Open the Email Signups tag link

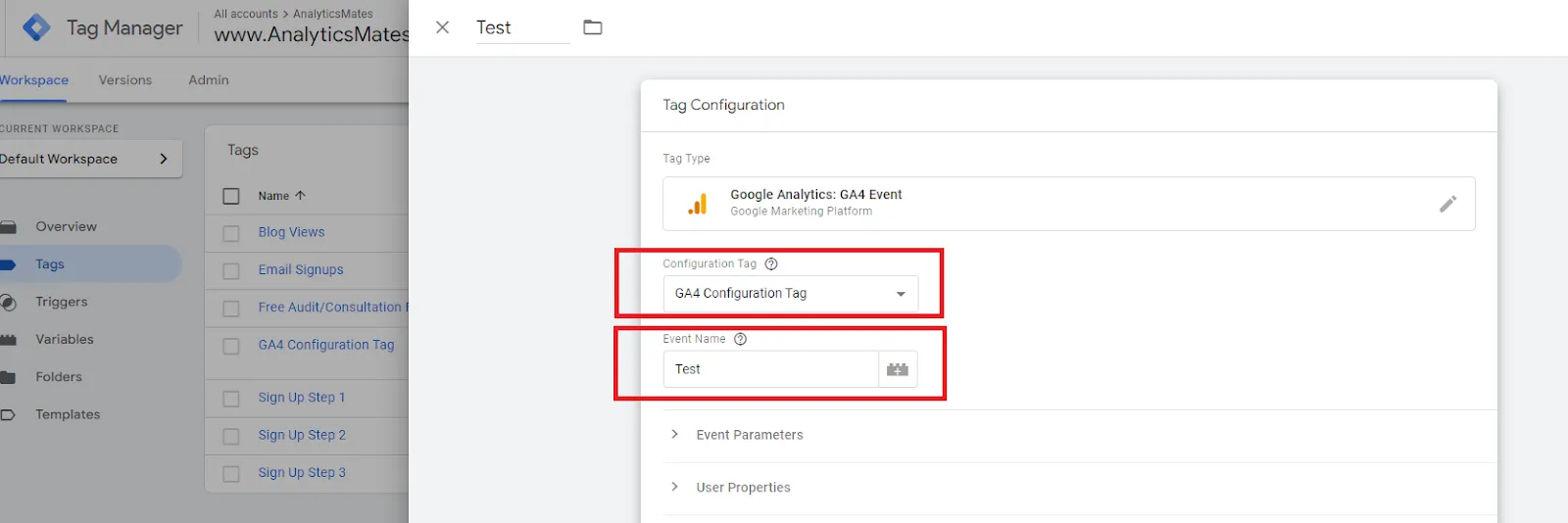(x=301, y=269)
